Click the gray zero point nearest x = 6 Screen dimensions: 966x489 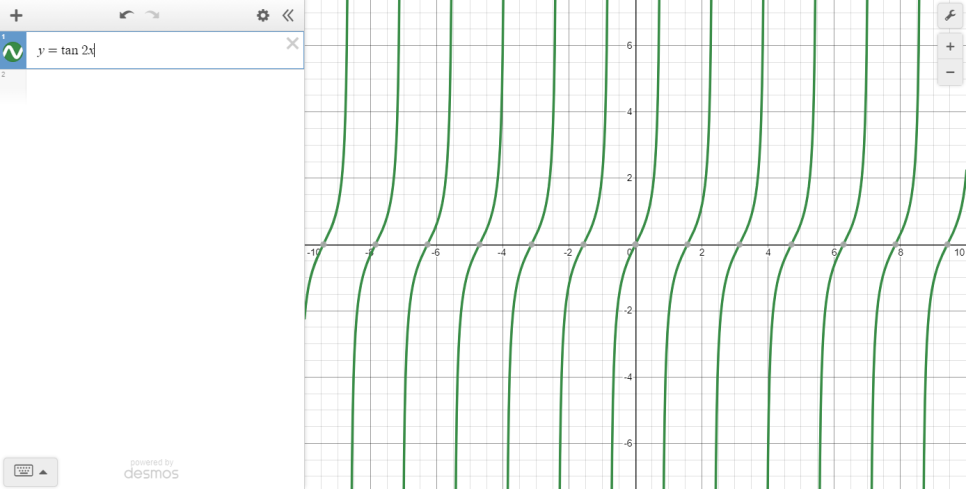click(843, 244)
